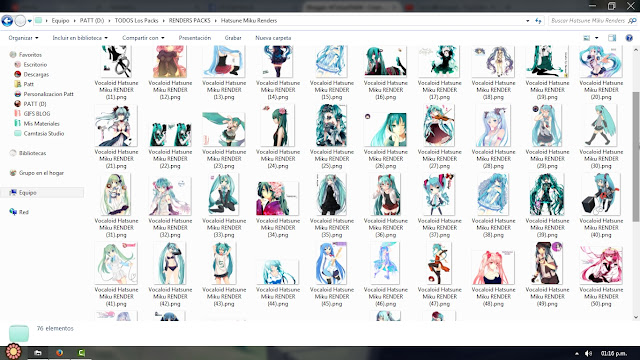Select thumbnail Miku RENDER (11).png
Viewport: 640px width, 360px height.
[116, 61]
